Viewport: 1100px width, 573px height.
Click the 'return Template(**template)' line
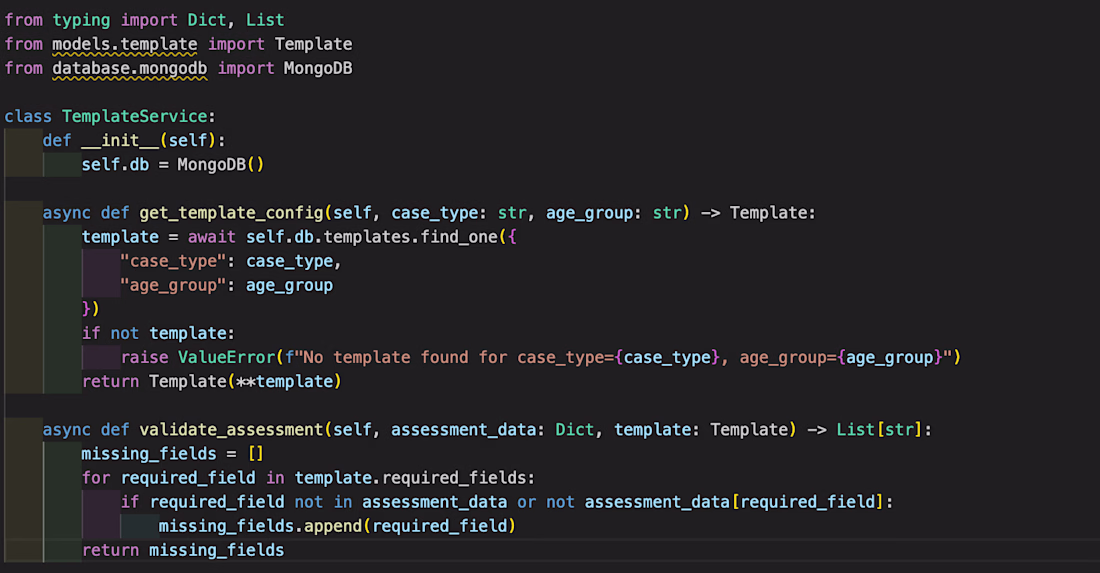click(211, 381)
